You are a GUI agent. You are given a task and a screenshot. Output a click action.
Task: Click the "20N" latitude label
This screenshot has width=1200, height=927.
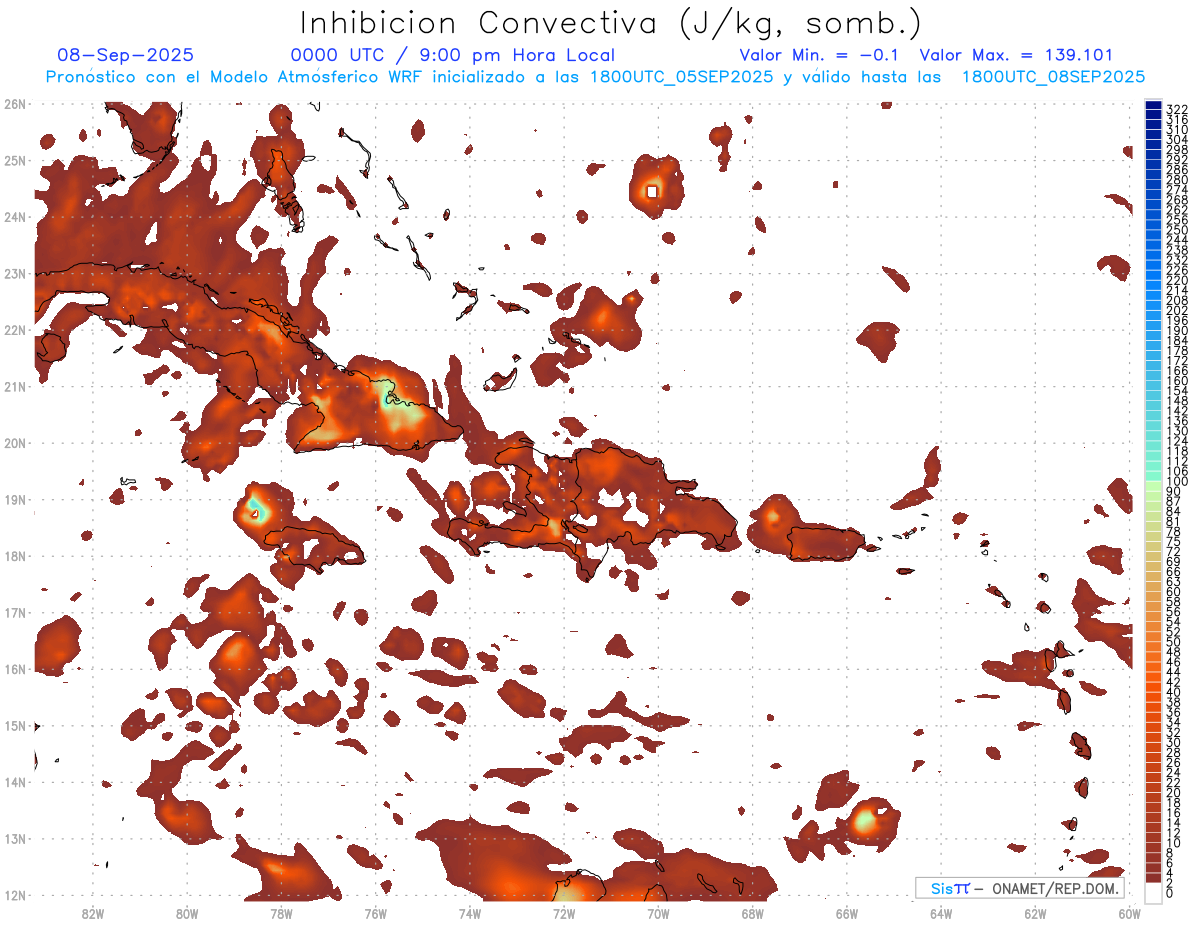15,443
